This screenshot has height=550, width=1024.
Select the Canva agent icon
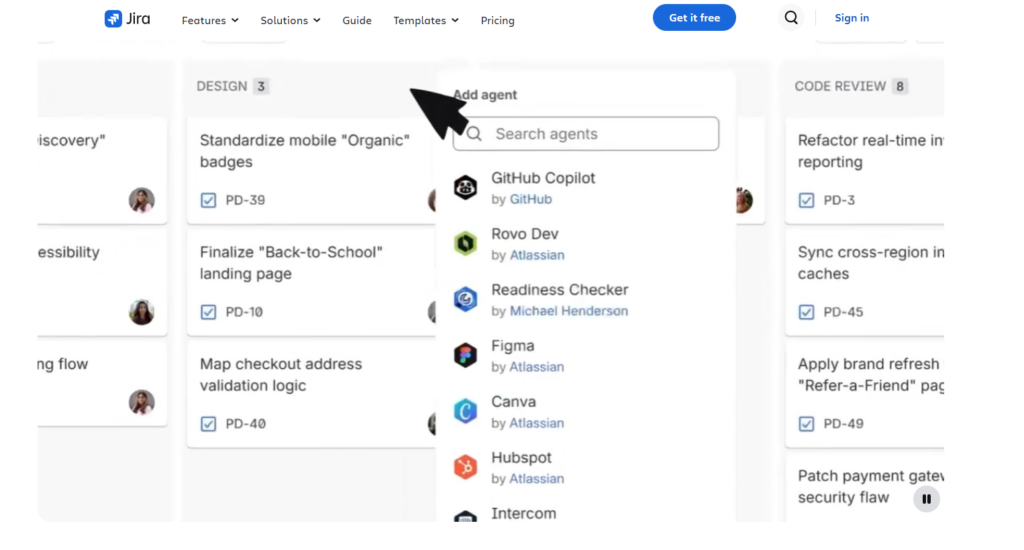[466, 412]
